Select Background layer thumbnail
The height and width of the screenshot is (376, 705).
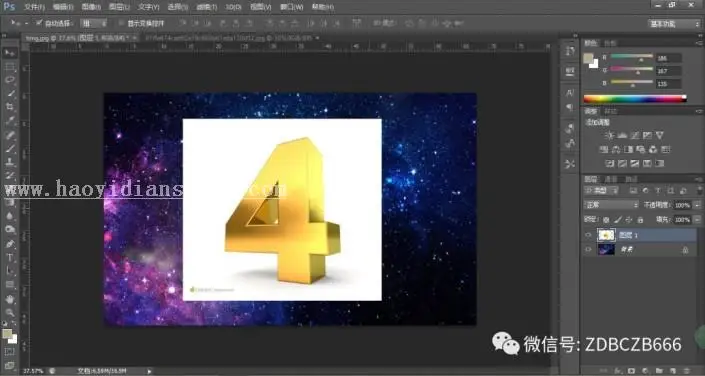pos(606,249)
